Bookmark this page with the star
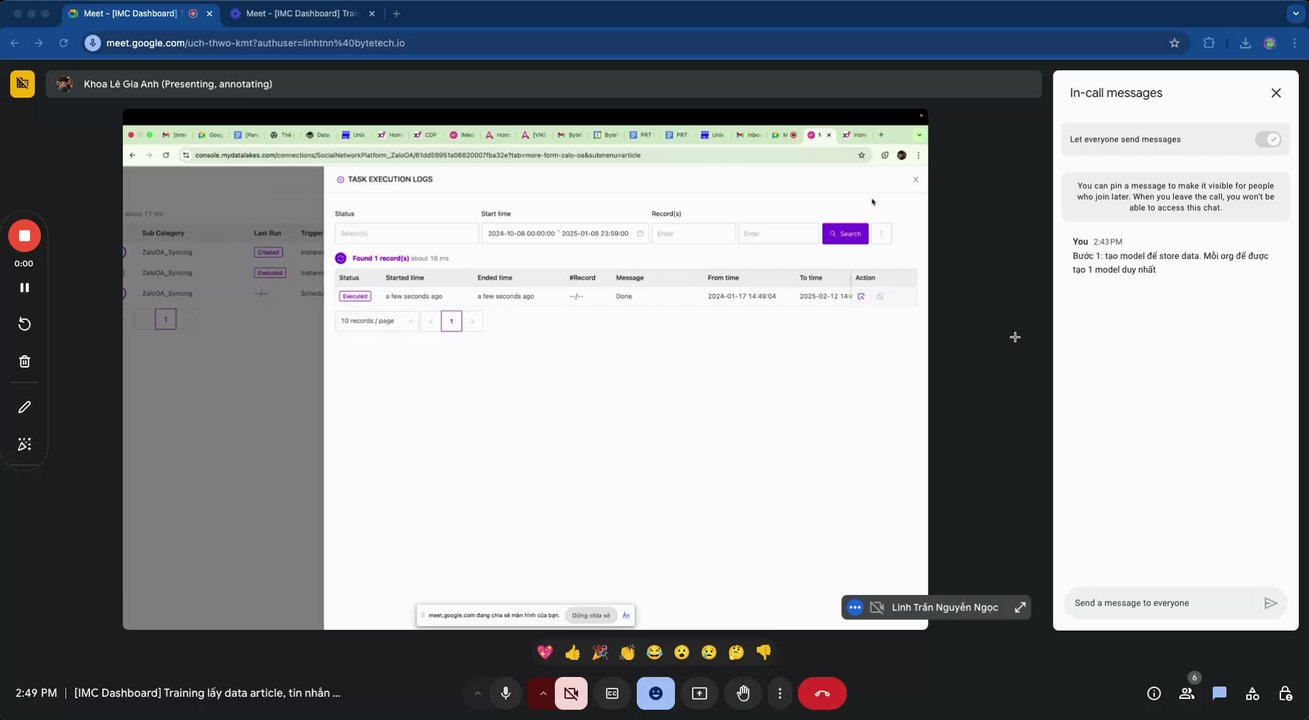 (1175, 43)
